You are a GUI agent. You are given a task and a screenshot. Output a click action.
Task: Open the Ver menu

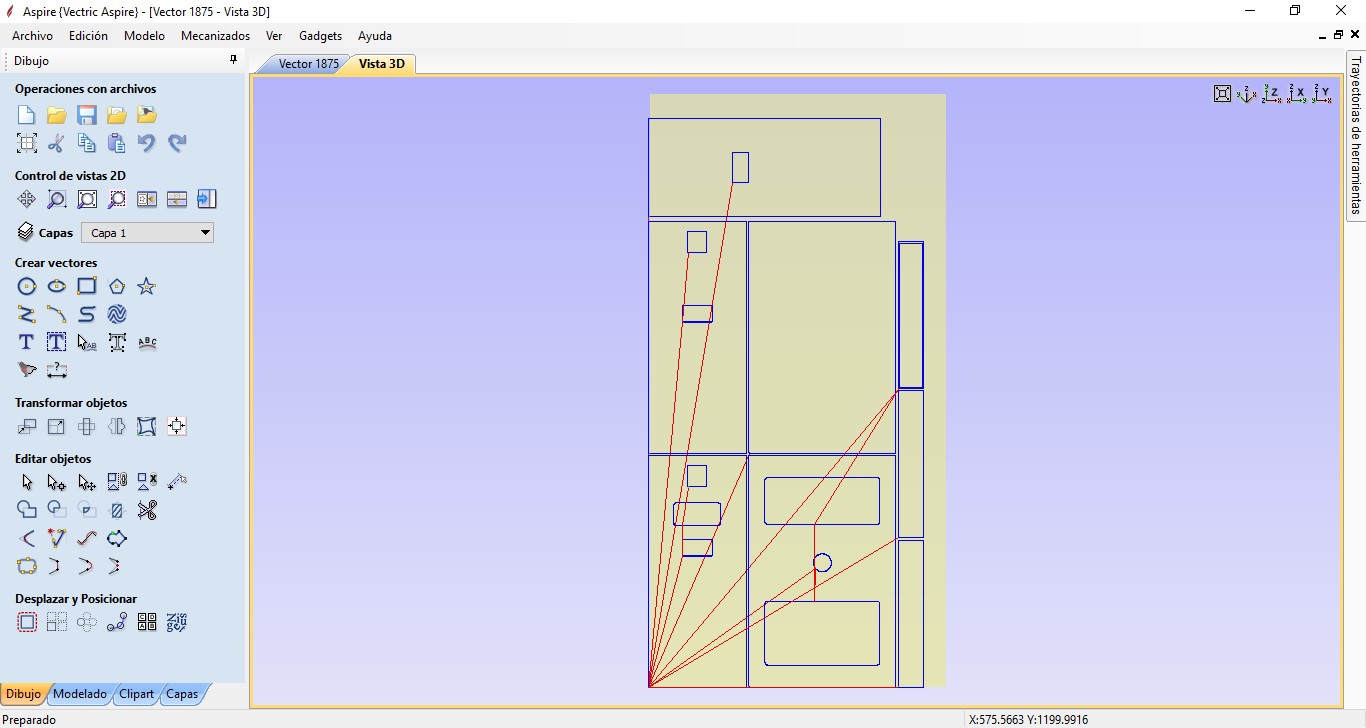[x=274, y=35]
